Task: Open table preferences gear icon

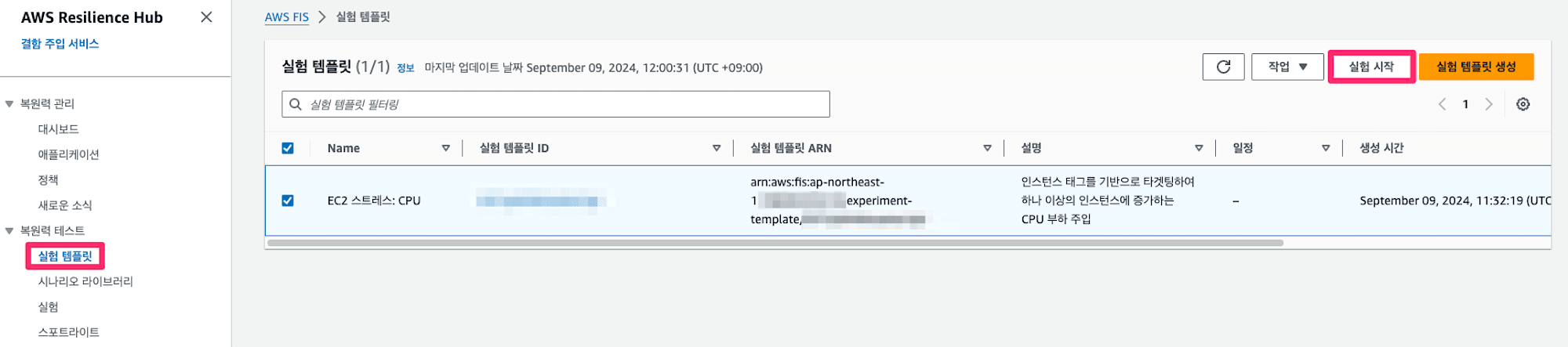Action: [x=1523, y=104]
